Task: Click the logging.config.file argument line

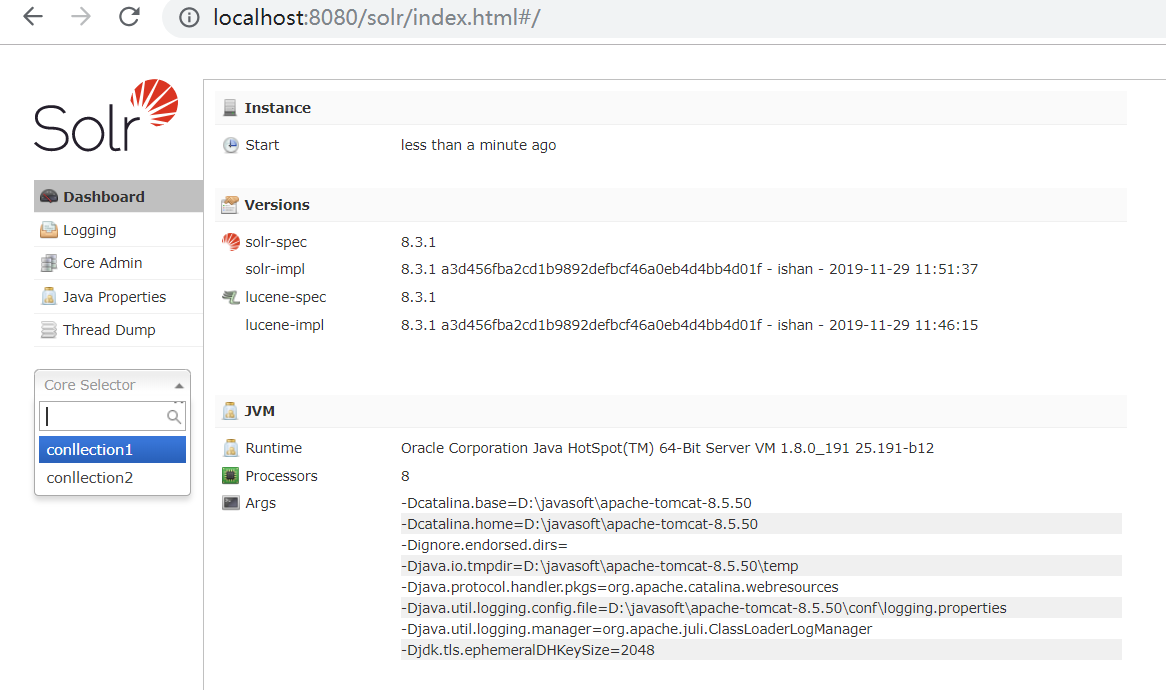Action: point(761,607)
